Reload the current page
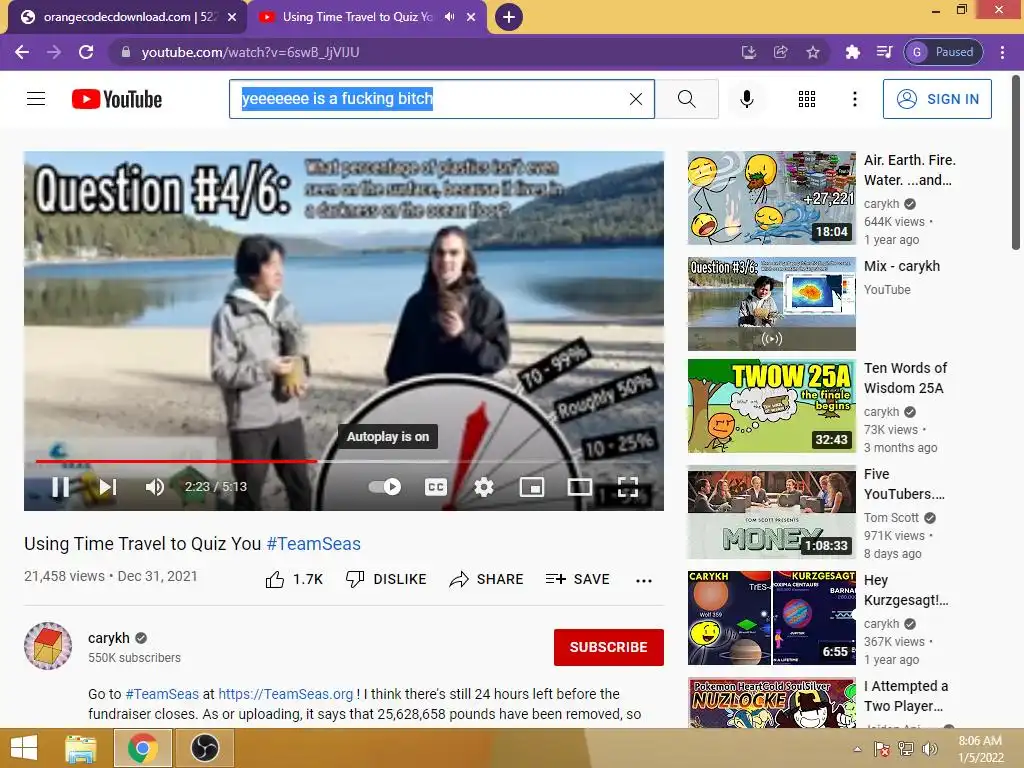 [86, 52]
